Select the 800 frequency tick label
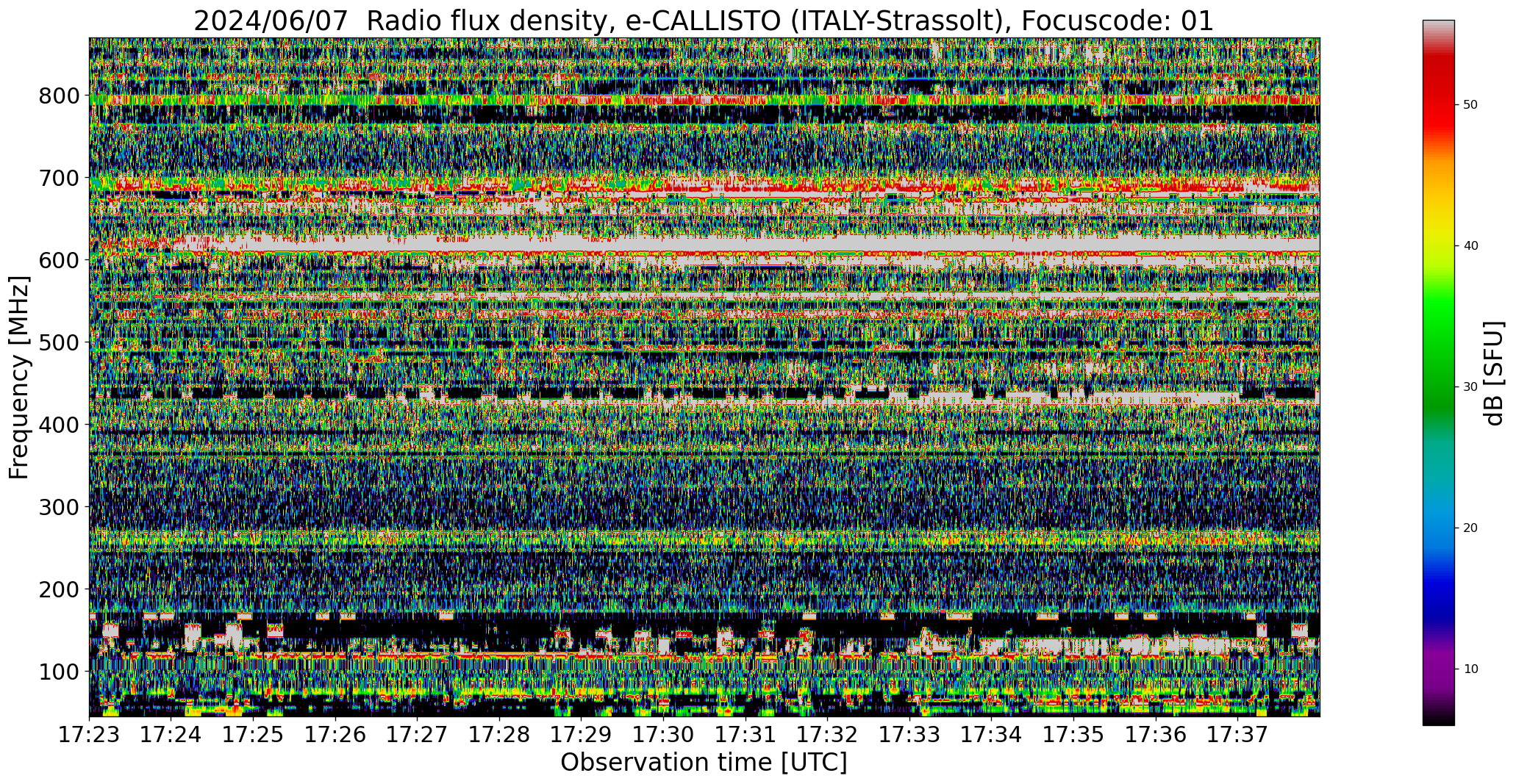Viewport: 1516px width, 784px height. tap(60, 96)
